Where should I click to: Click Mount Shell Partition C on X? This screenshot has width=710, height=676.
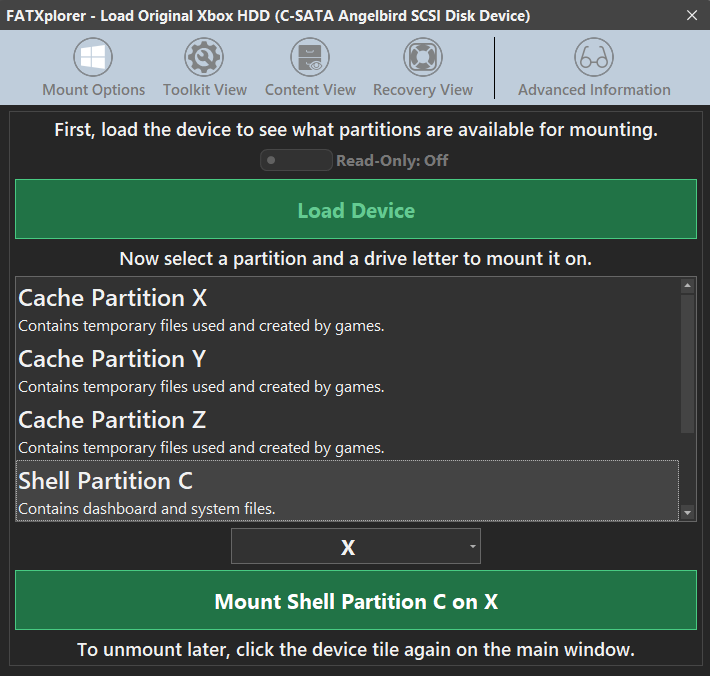tap(356, 601)
